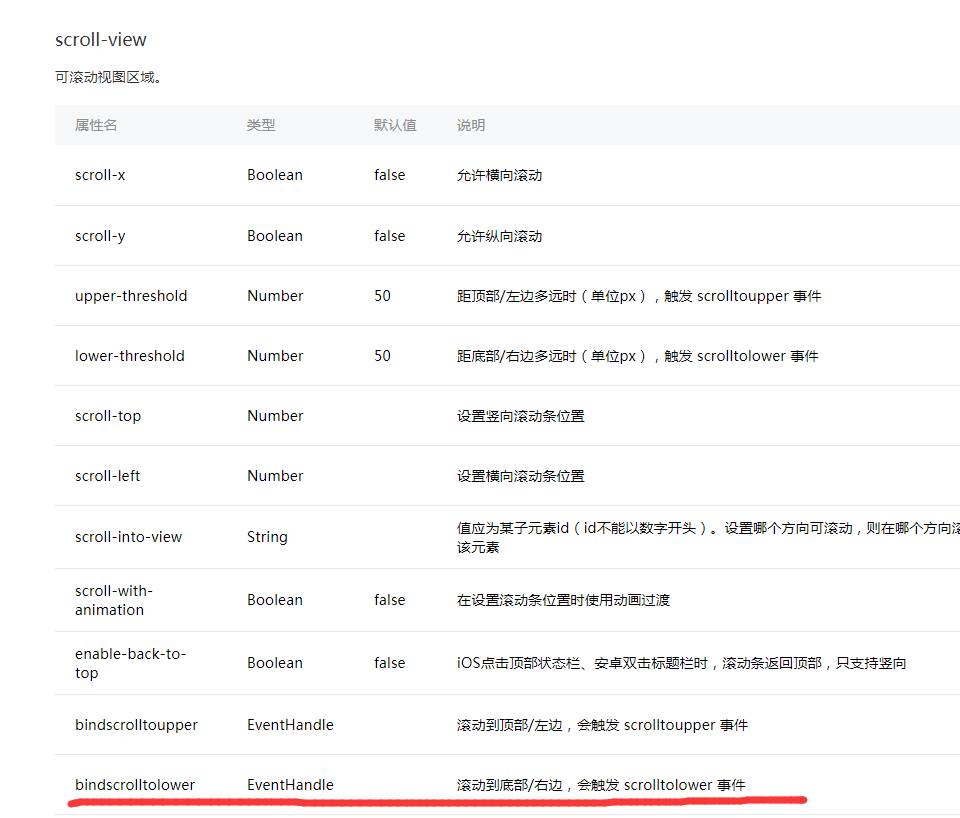This screenshot has width=960, height=818.
Task: Select the scroll-into-view property name
Action: pos(129,537)
